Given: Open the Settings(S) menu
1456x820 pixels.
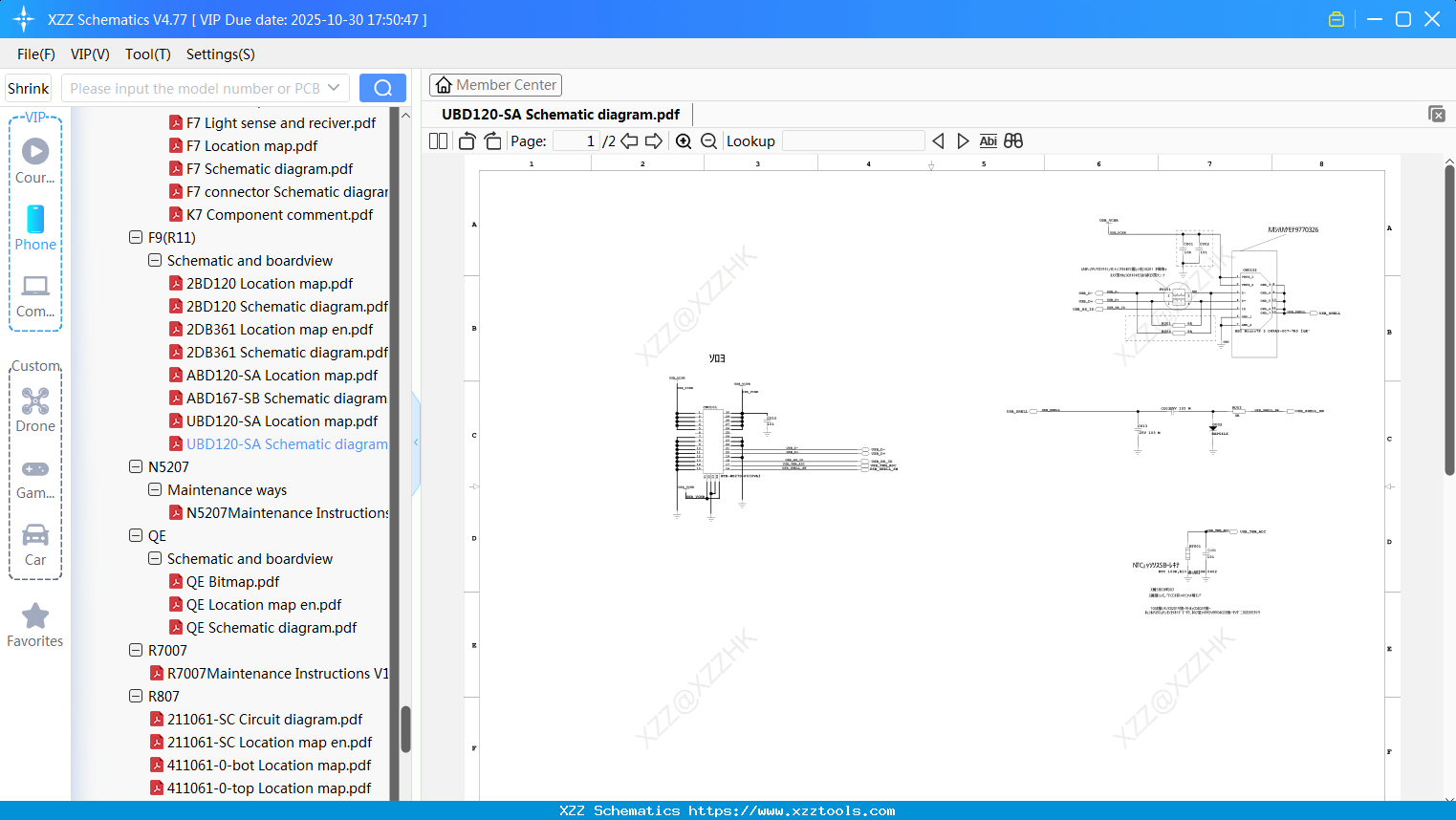Looking at the screenshot, I should 221,54.
